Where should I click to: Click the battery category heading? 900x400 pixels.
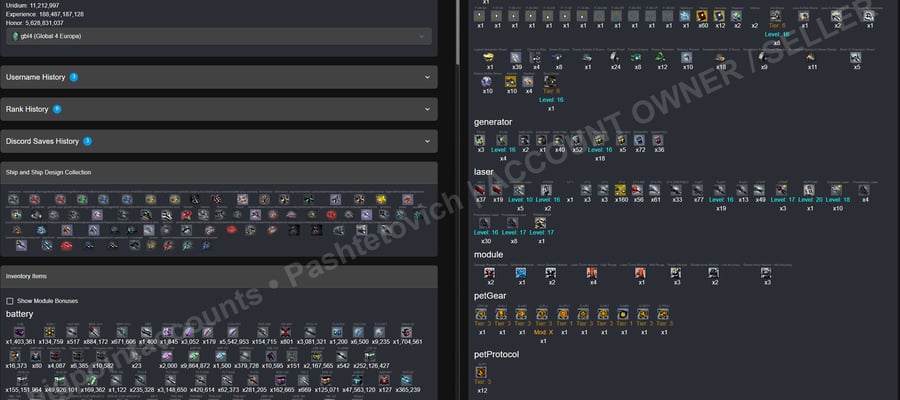[x=20, y=314]
